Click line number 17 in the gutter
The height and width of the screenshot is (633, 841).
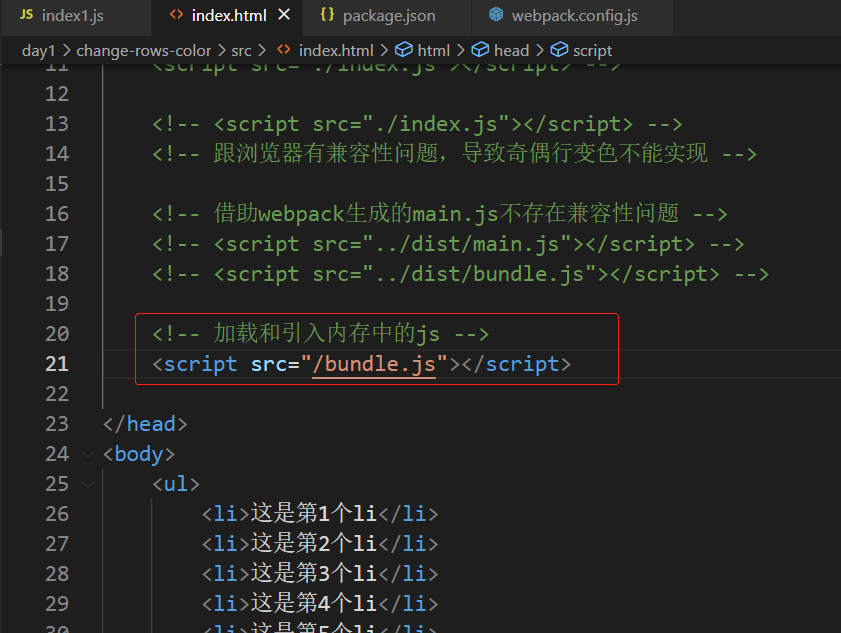coord(57,244)
